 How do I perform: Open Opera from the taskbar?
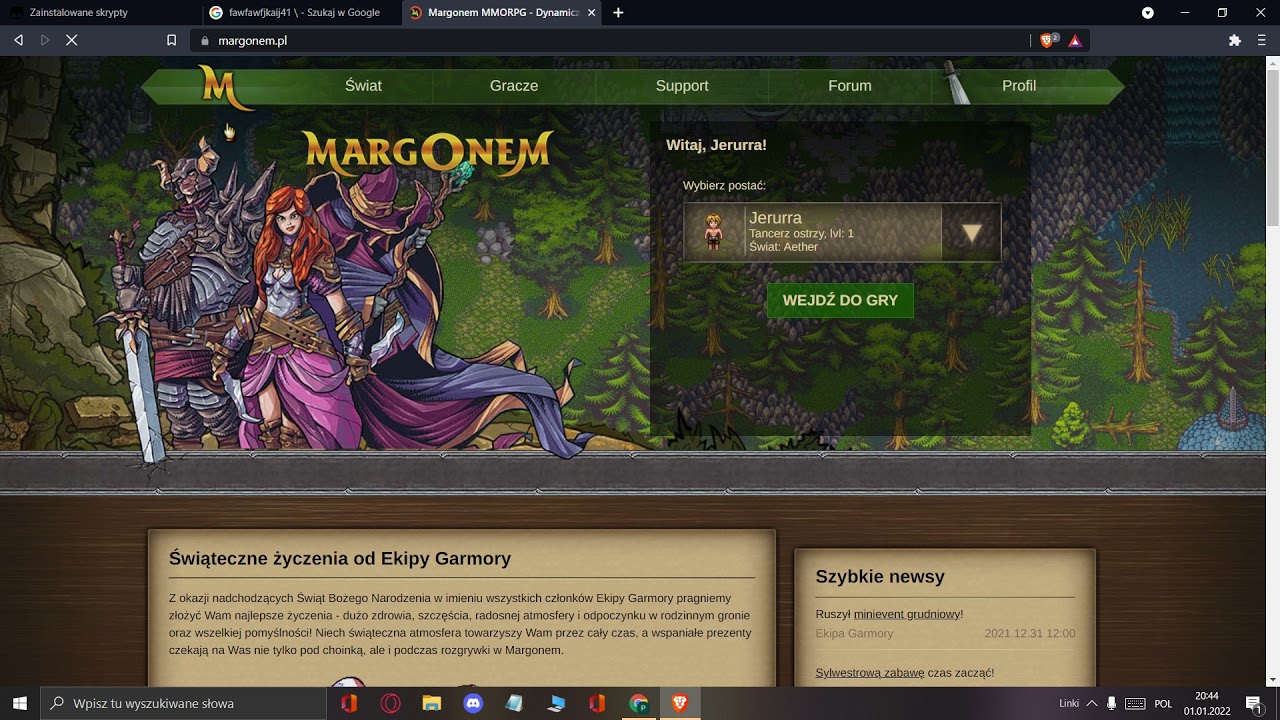point(390,703)
